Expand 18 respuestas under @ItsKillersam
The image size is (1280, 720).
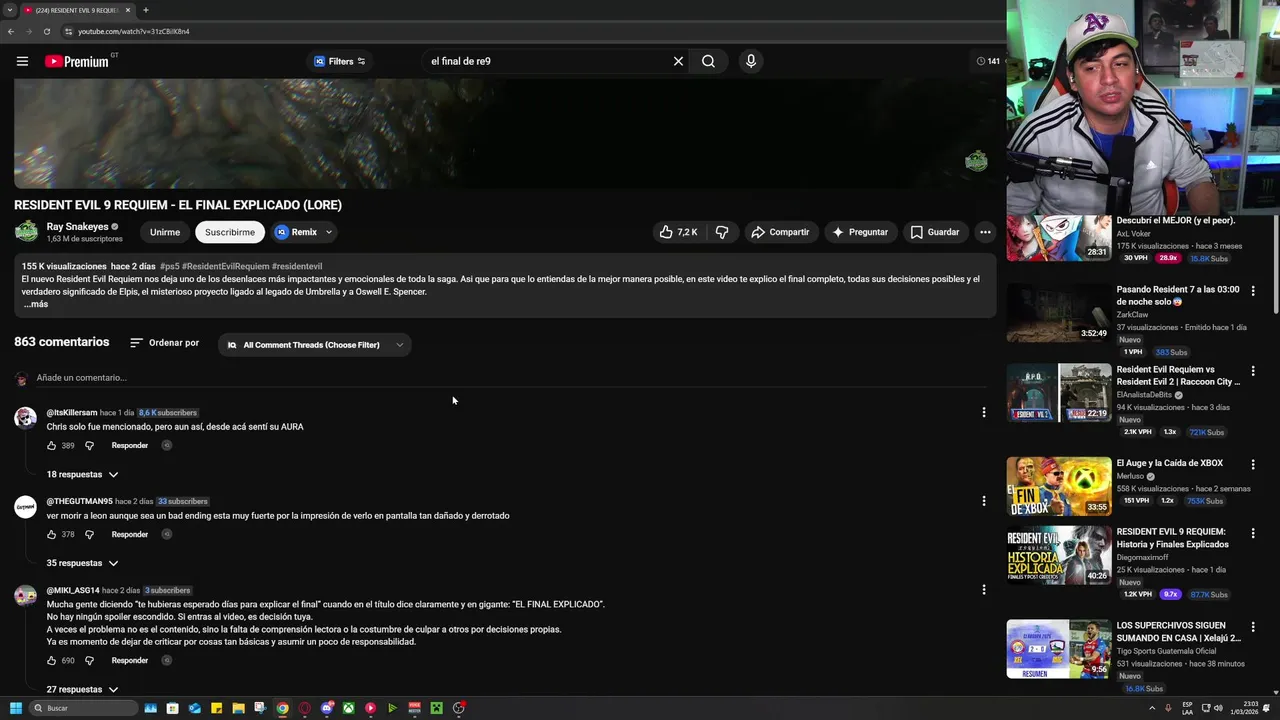coord(83,474)
